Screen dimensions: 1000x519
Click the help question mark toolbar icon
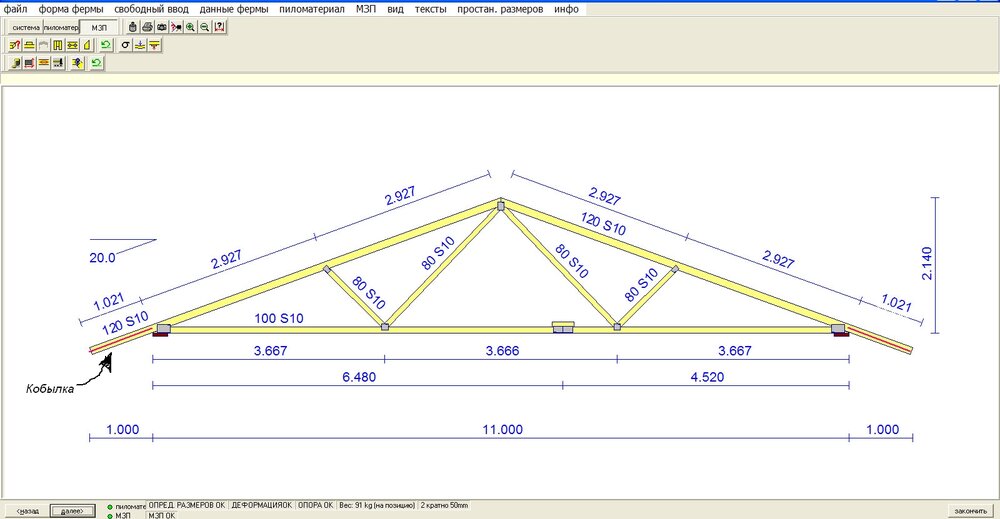[219, 27]
